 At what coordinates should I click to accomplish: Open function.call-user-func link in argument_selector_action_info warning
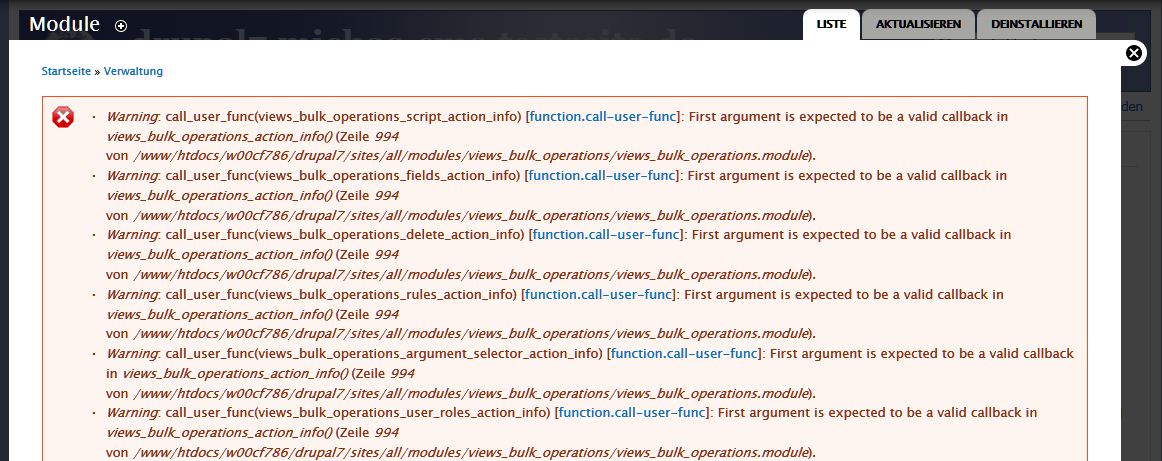click(684, 354)
